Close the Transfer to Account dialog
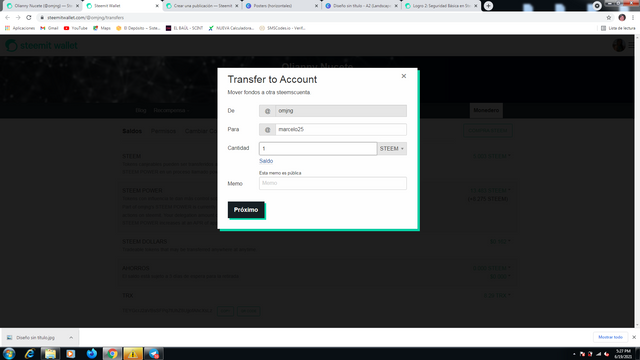The width and height of the screenshot is (640, 360). (x=404, y=76)
